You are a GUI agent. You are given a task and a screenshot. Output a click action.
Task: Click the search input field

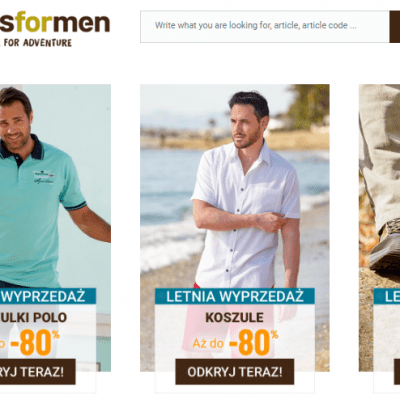(x=265, y=27)
